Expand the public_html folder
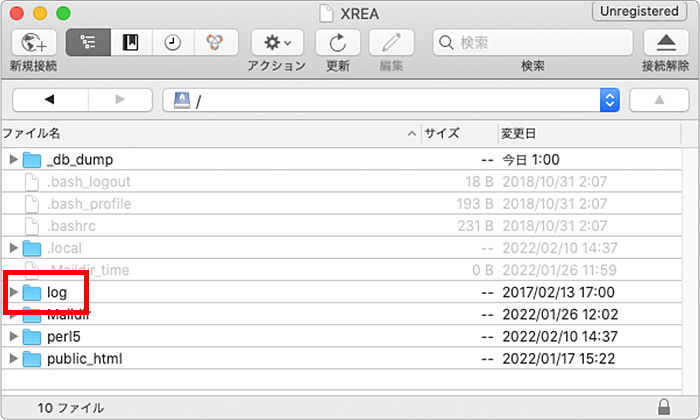Screen dimensions: 700x420 tap(13, 358)
